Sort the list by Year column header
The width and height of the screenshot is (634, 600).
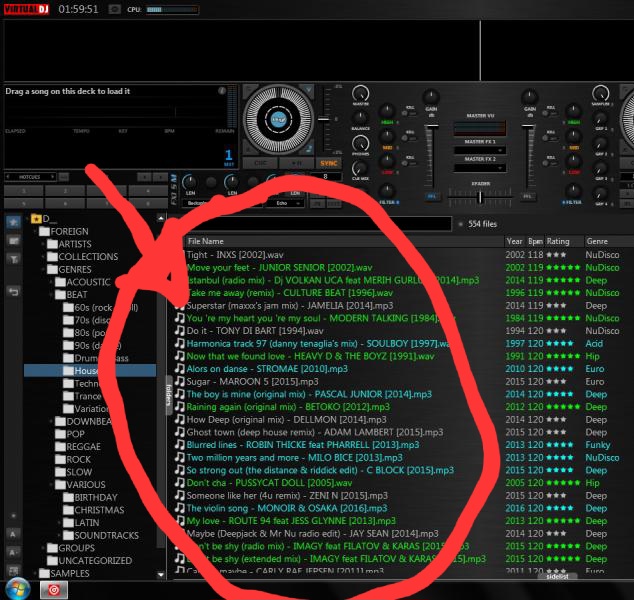click(x=514, y=241)
